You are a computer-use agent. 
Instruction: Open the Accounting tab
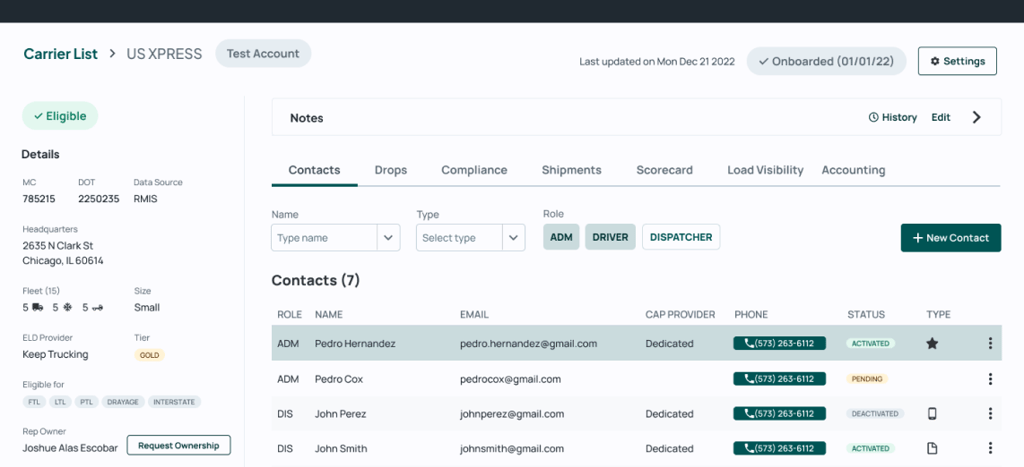(854, 170)
